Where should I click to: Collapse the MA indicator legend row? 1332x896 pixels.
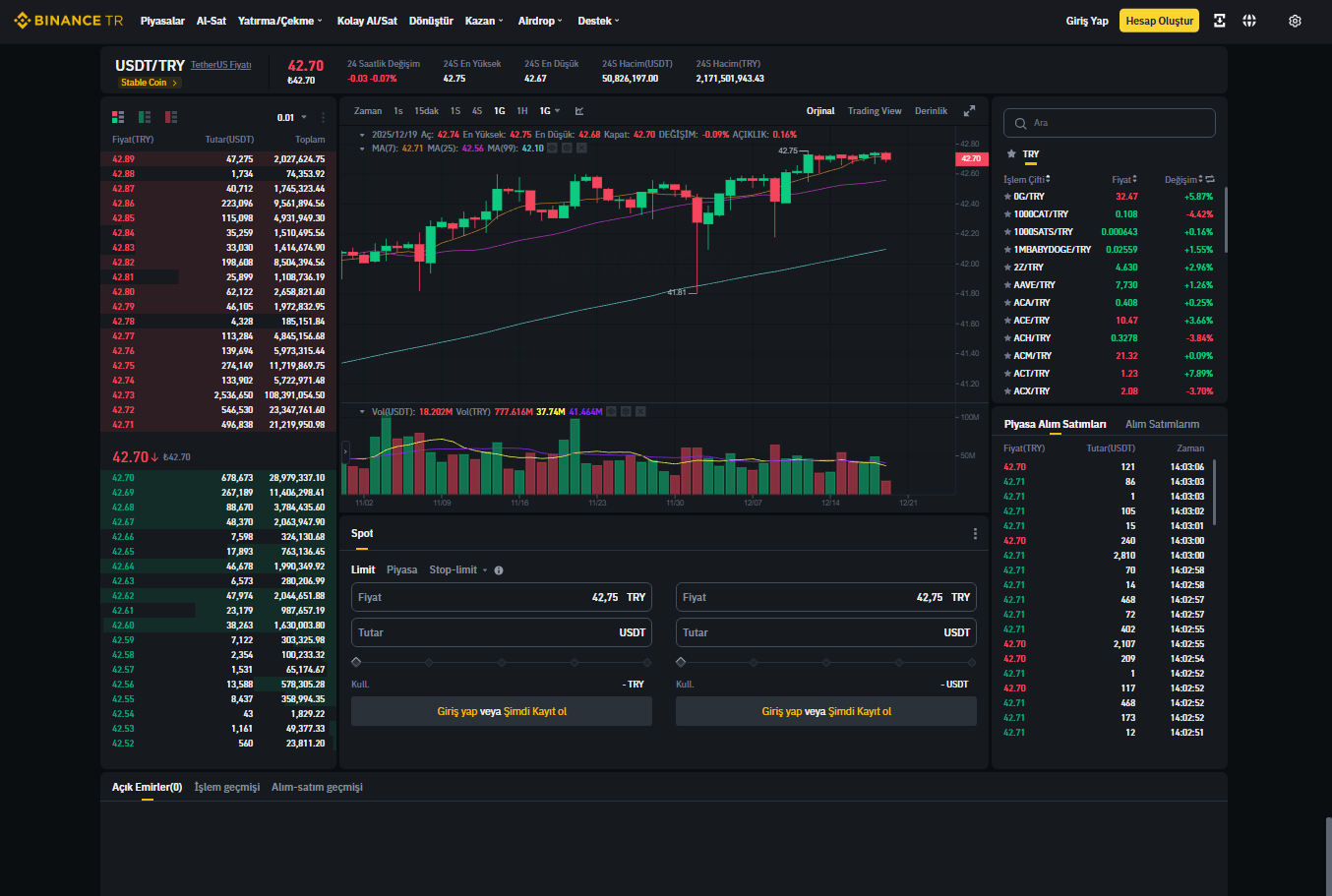pos(362,149)
